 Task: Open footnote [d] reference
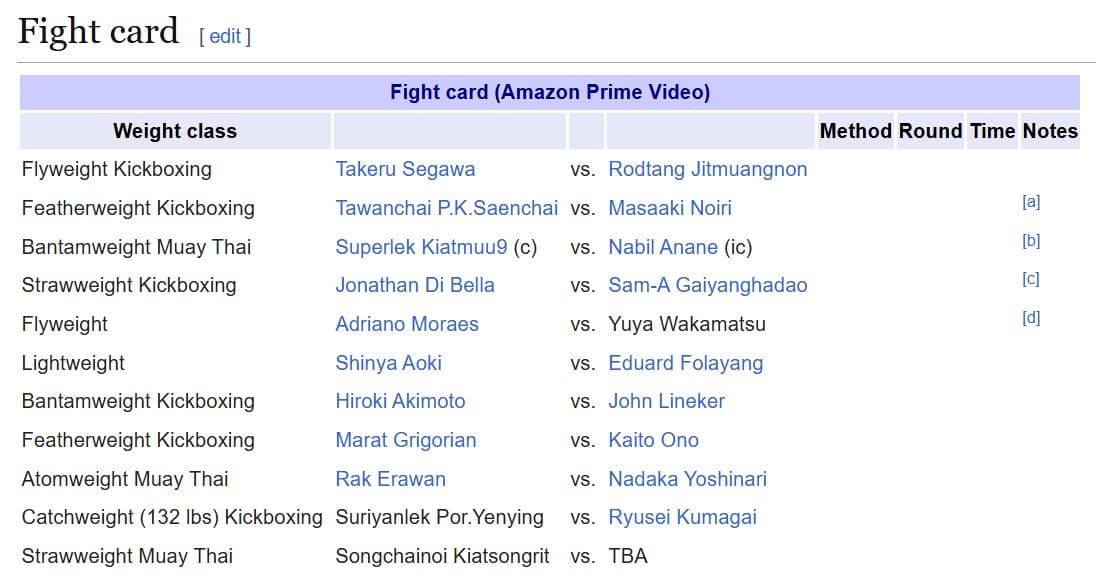[x=1031, y=318]
